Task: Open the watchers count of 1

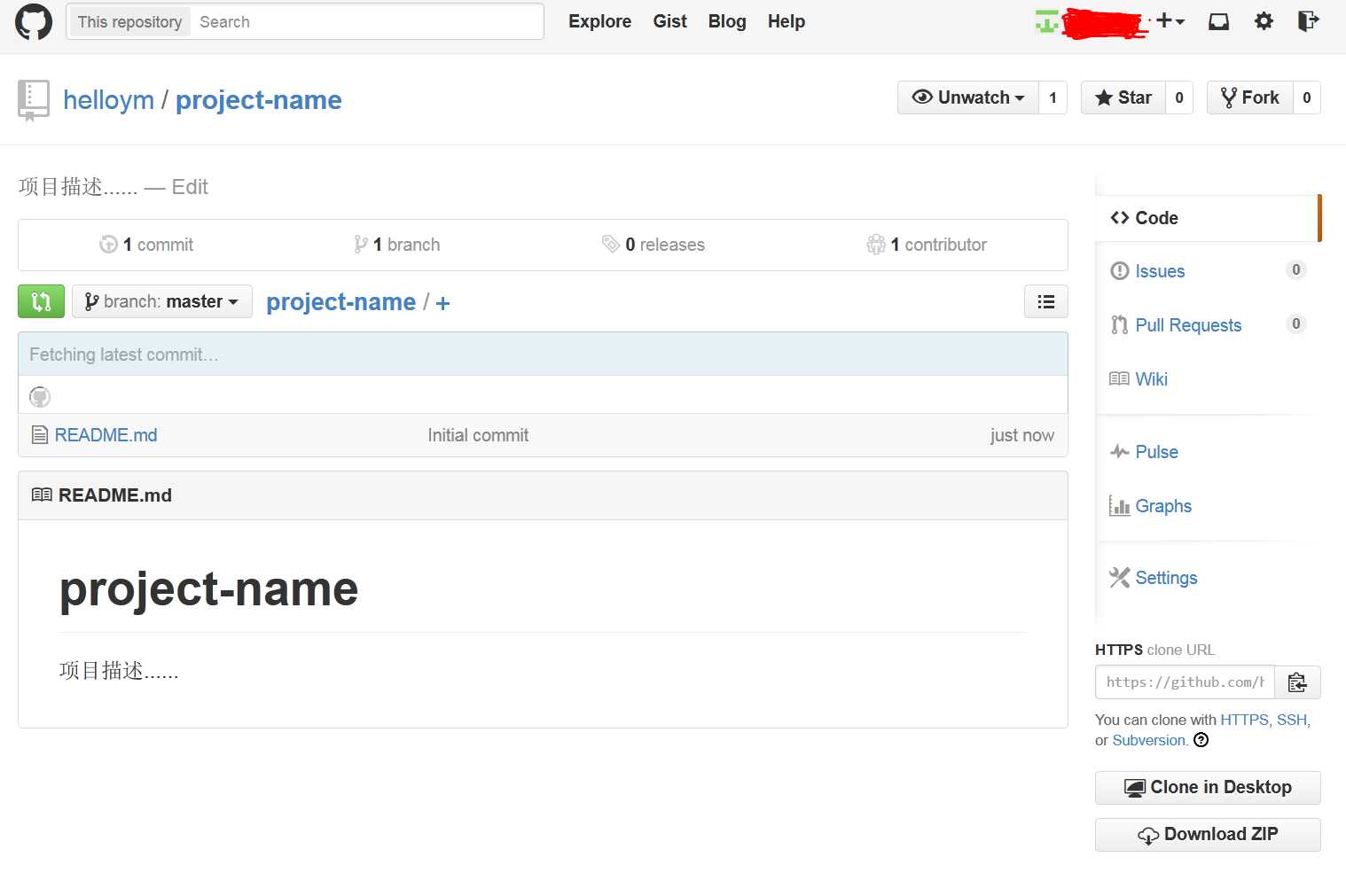Action: point(1053,97)
